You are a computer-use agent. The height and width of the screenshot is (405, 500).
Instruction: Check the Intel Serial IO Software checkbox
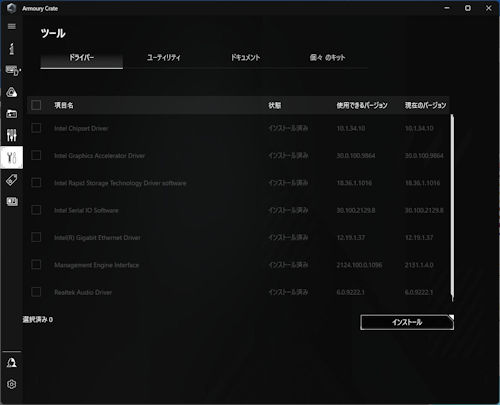(x=36, y=210)
